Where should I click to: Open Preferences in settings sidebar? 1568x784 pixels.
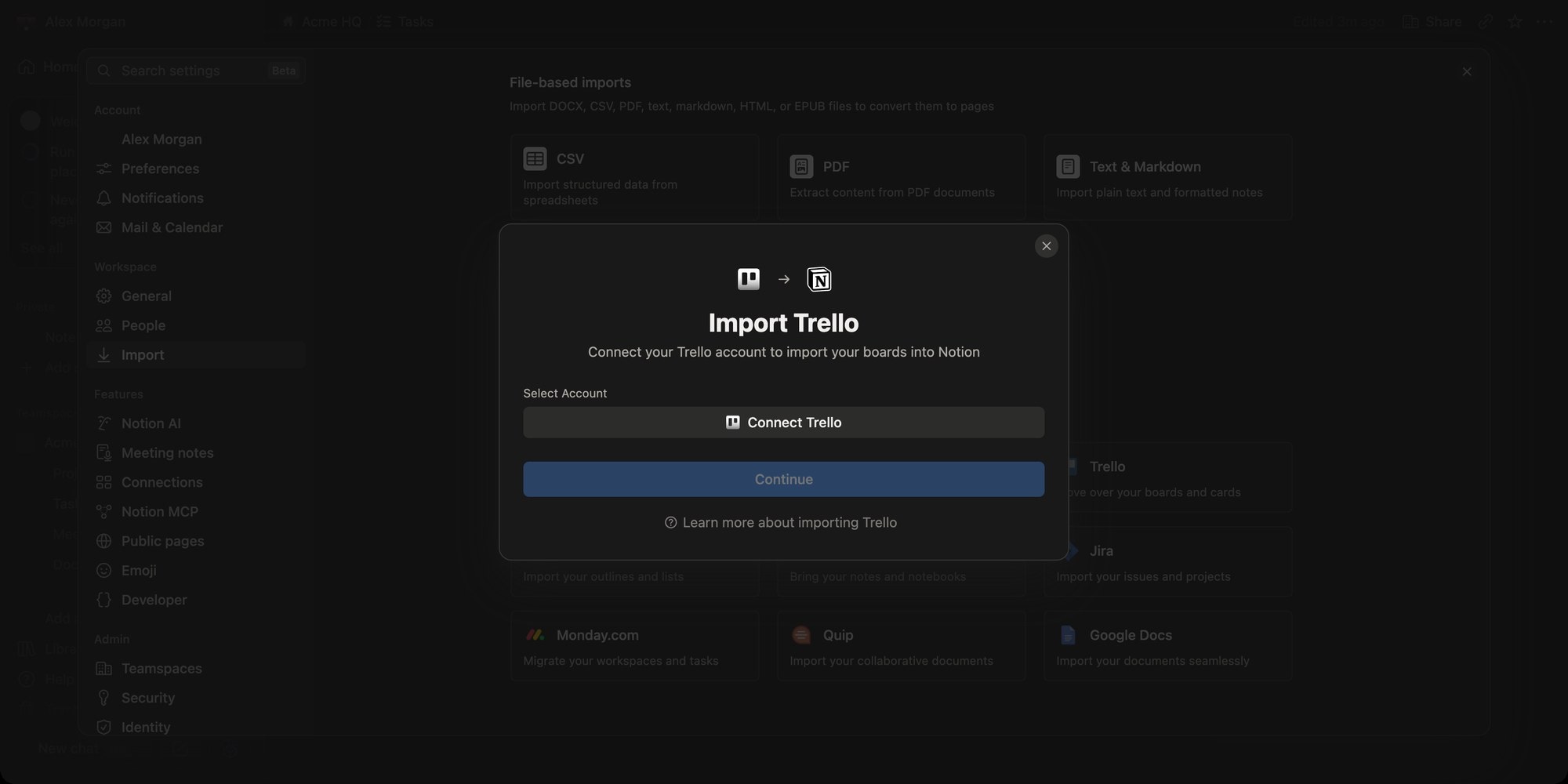point(196,169)
